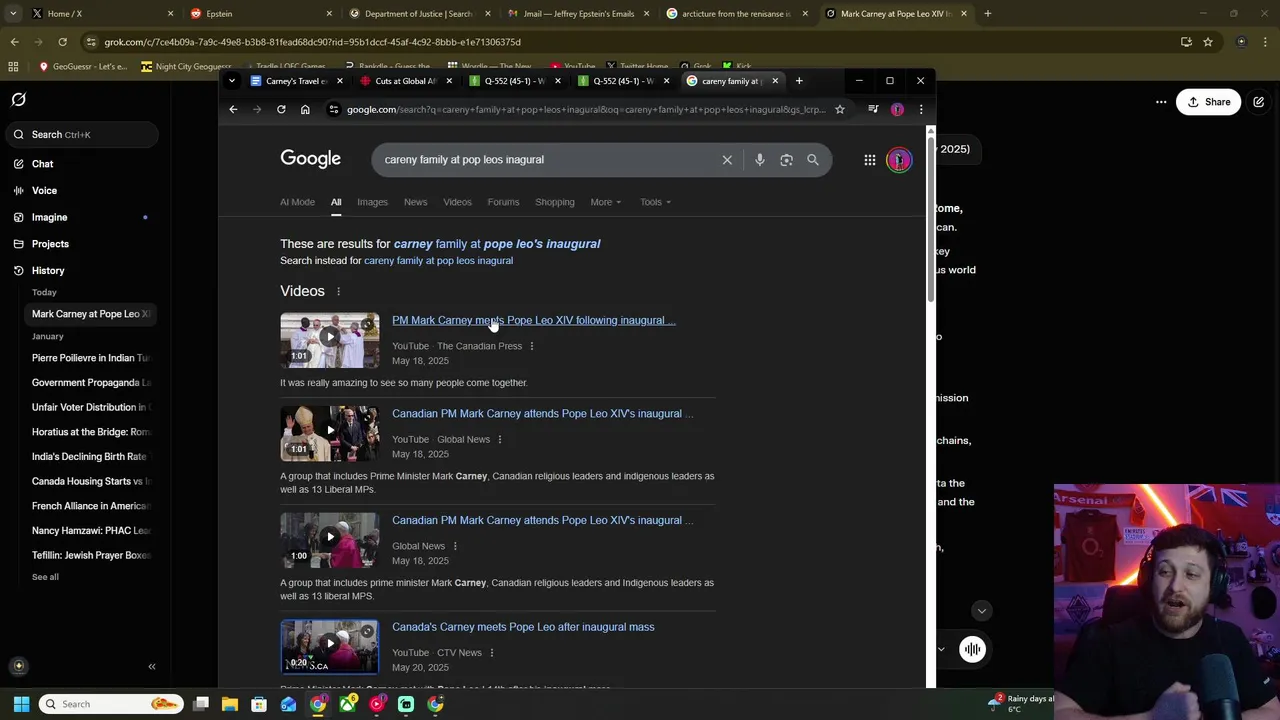The width and height of the screenshot is (1280, 720).
Task: Go back in front Chrome window
Action: [x=233, y=109]
